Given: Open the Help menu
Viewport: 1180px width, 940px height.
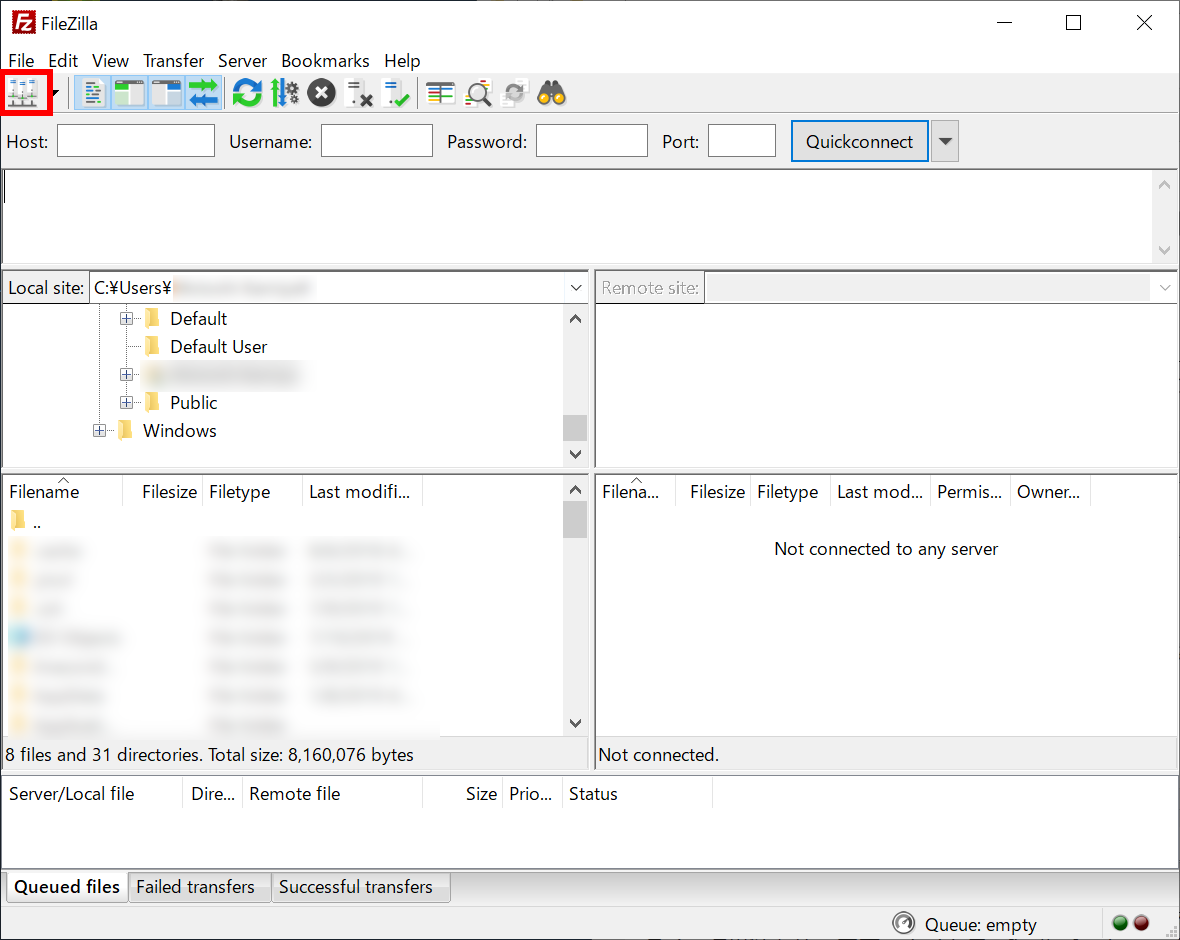Looking at the screenshot, I should pos(402,60).
